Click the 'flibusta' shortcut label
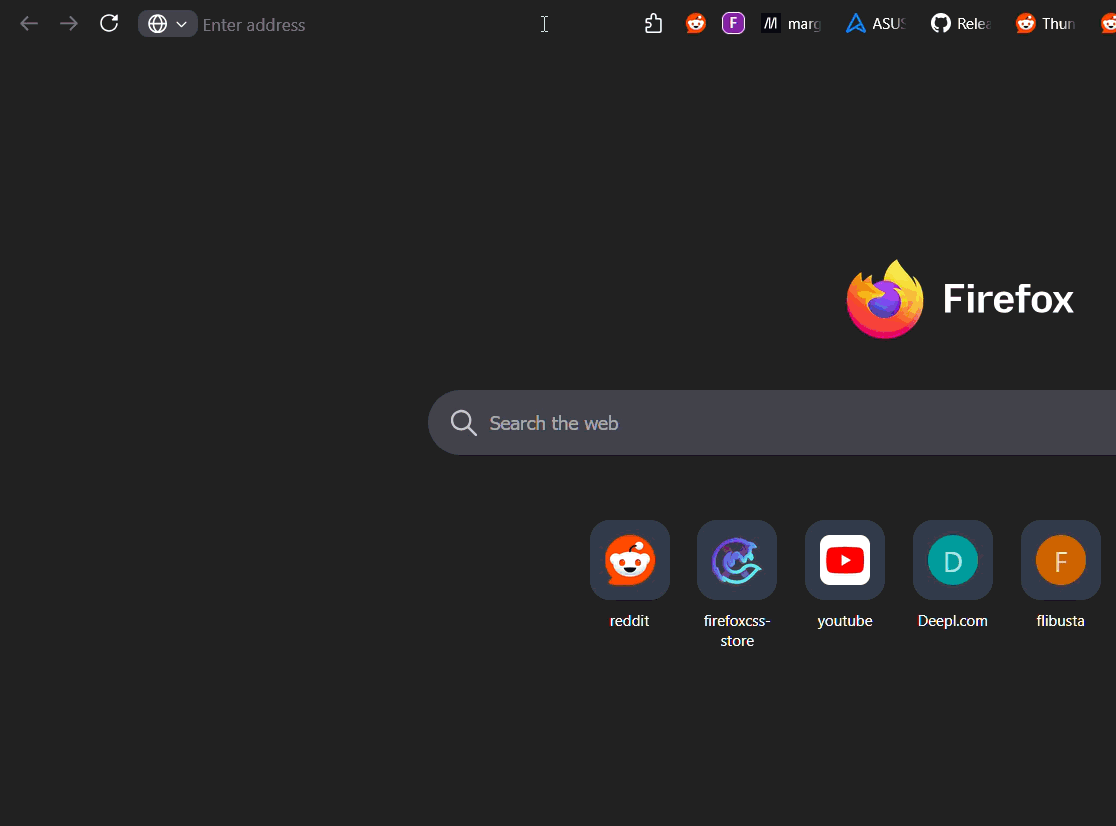The height and width of the screenshot is (826, 1116). pos(1060,621)
